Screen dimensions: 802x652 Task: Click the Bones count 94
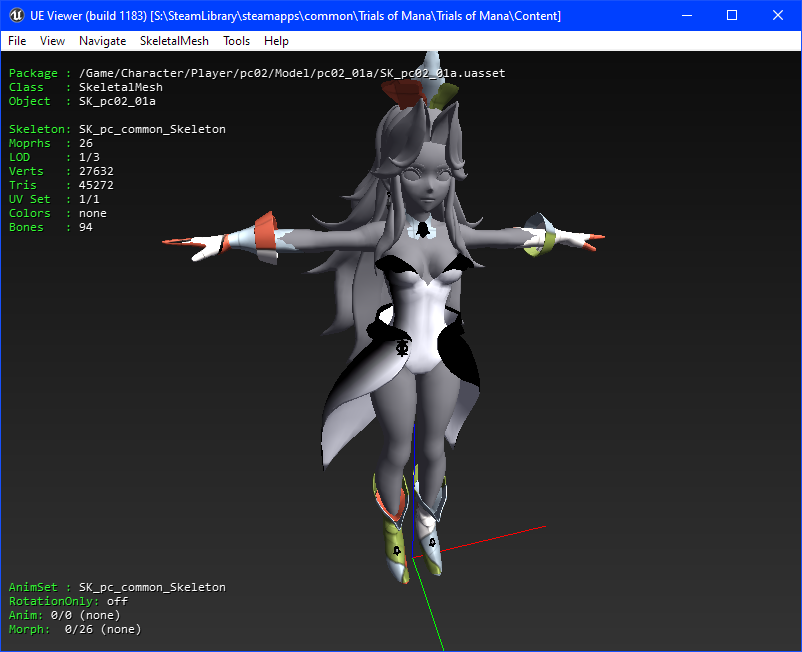pos(86,227)
